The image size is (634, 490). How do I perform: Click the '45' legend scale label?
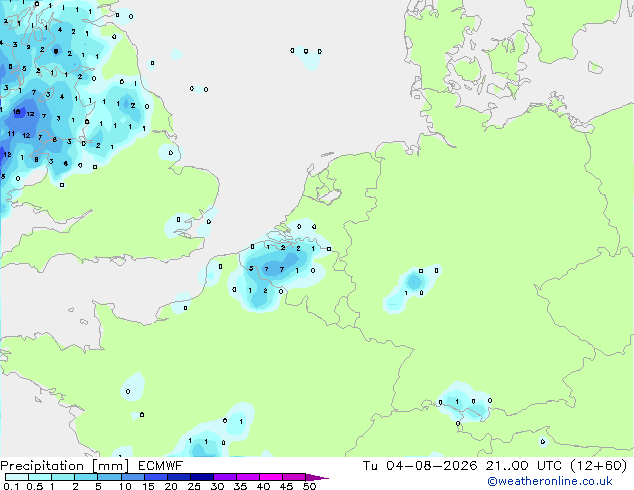coord(287,486)
